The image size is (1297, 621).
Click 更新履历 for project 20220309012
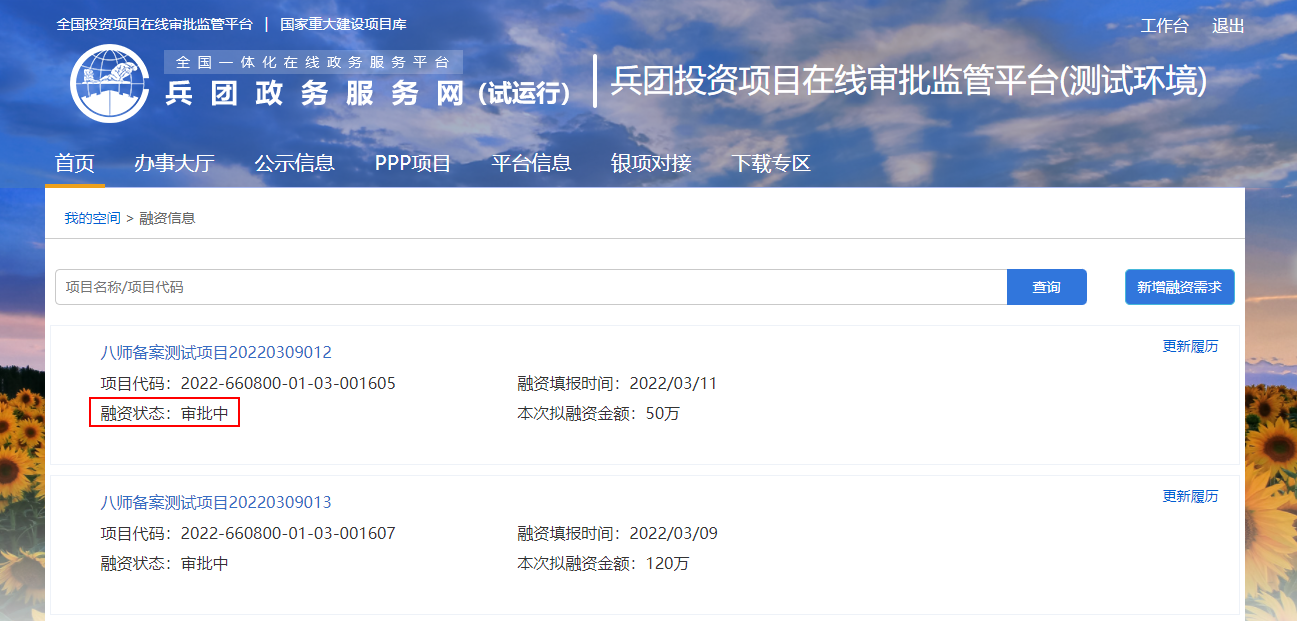point(1190,346)
